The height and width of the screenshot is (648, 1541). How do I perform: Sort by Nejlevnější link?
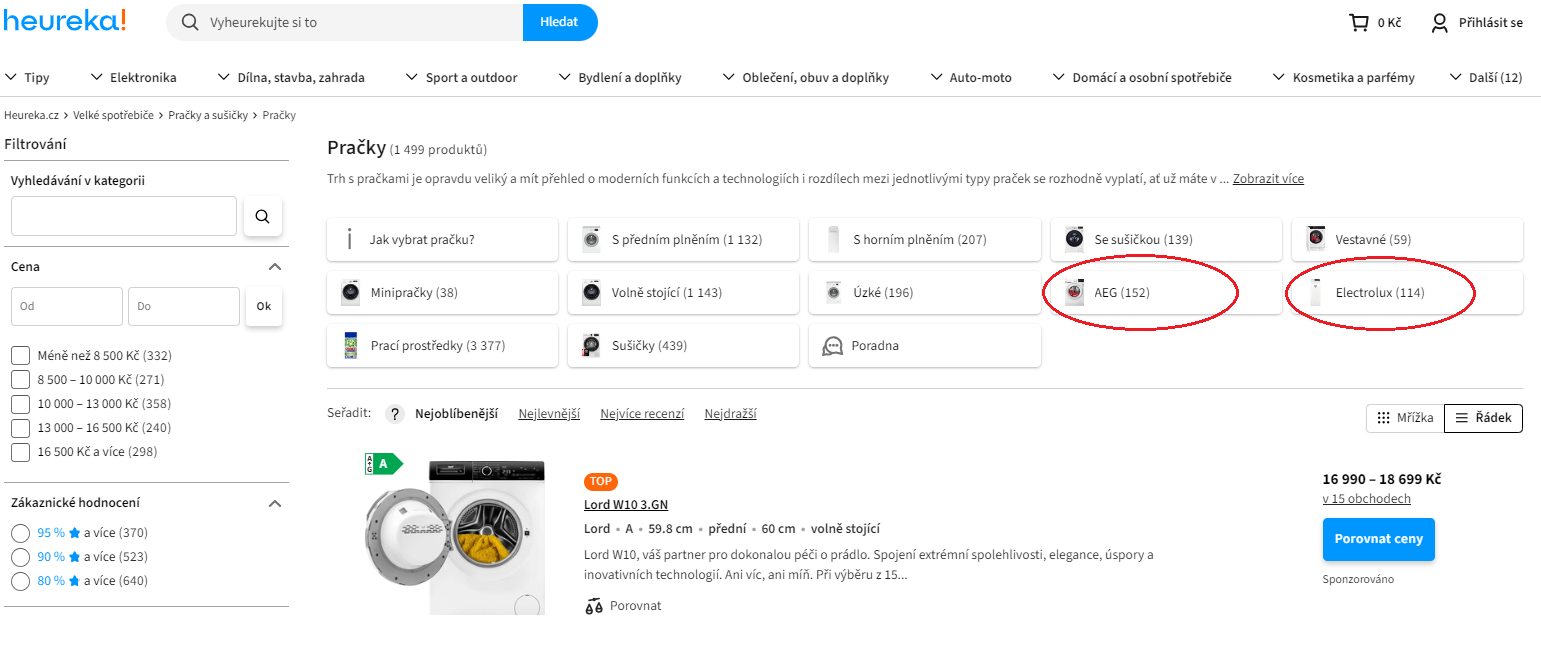point(549,414)
